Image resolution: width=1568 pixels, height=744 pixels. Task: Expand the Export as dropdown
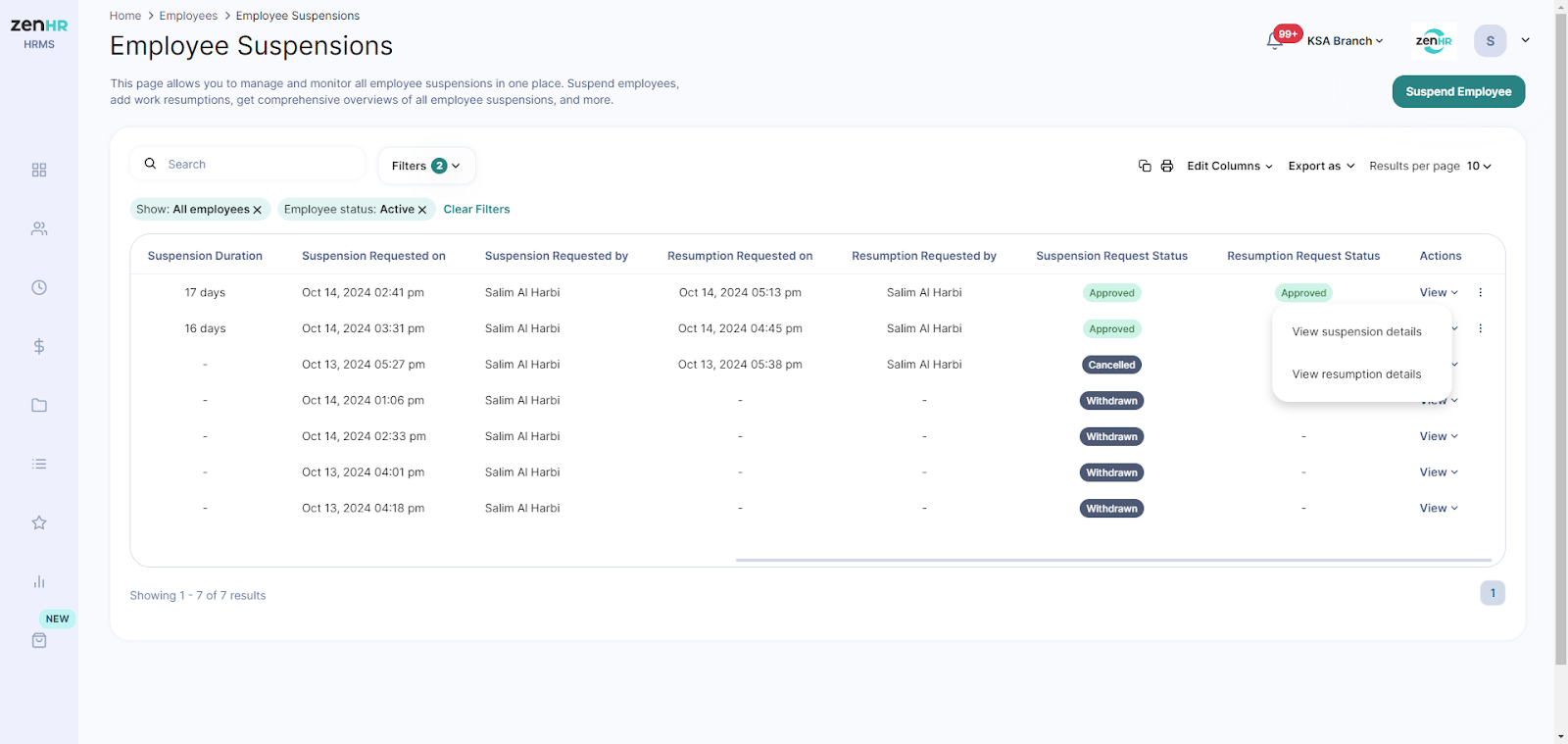pos(1321,166)
